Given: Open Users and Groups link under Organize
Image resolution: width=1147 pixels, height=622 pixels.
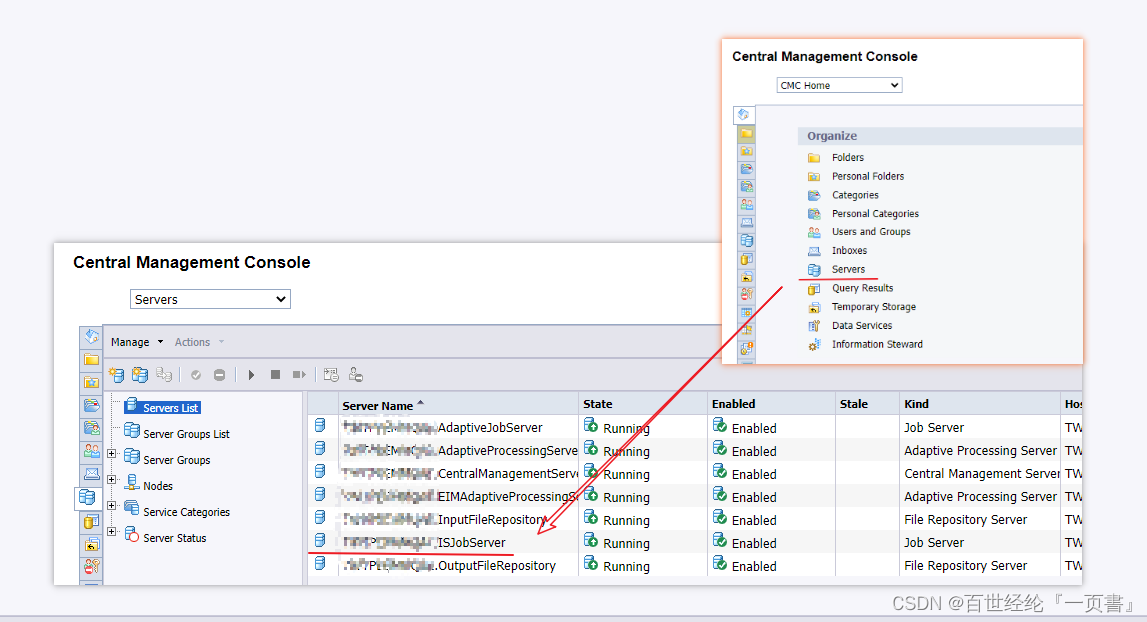Looking at the screenshot, I should [x=870, y=232].
